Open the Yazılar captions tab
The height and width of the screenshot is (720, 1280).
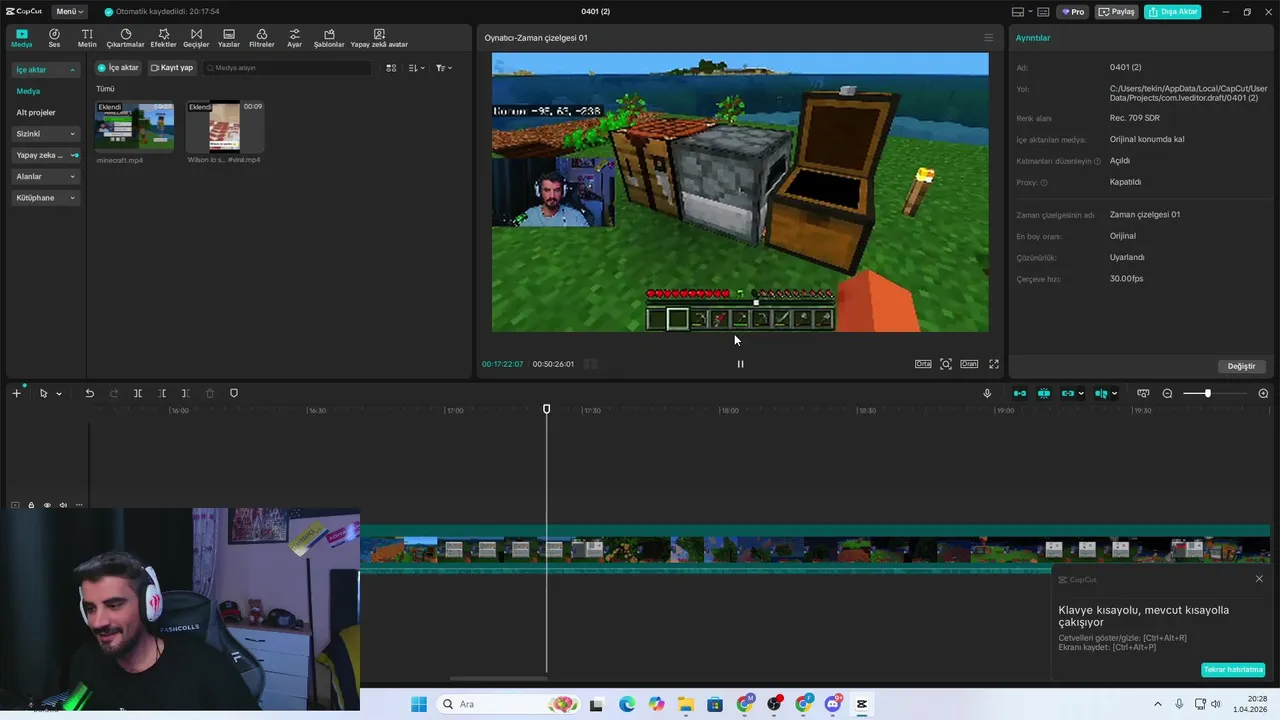[229, 38]
